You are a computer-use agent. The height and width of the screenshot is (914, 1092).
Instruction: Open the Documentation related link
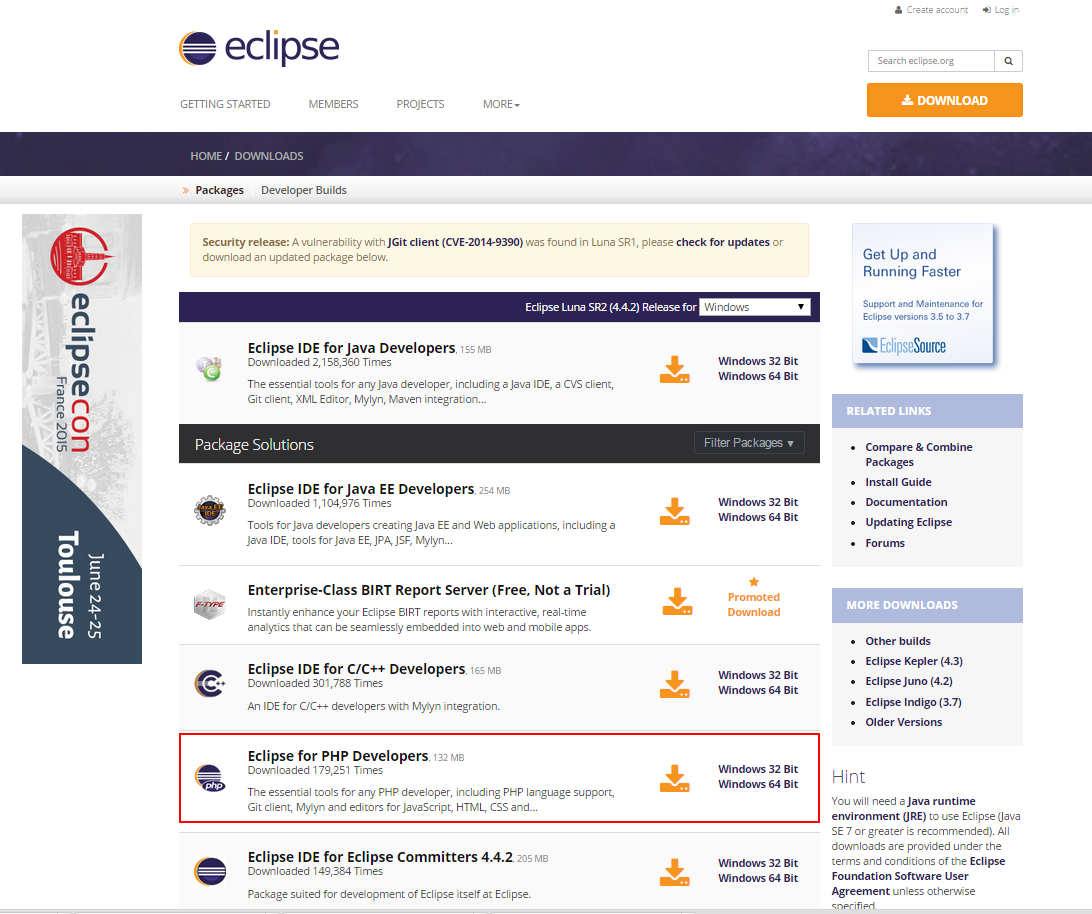pos(906,502)
